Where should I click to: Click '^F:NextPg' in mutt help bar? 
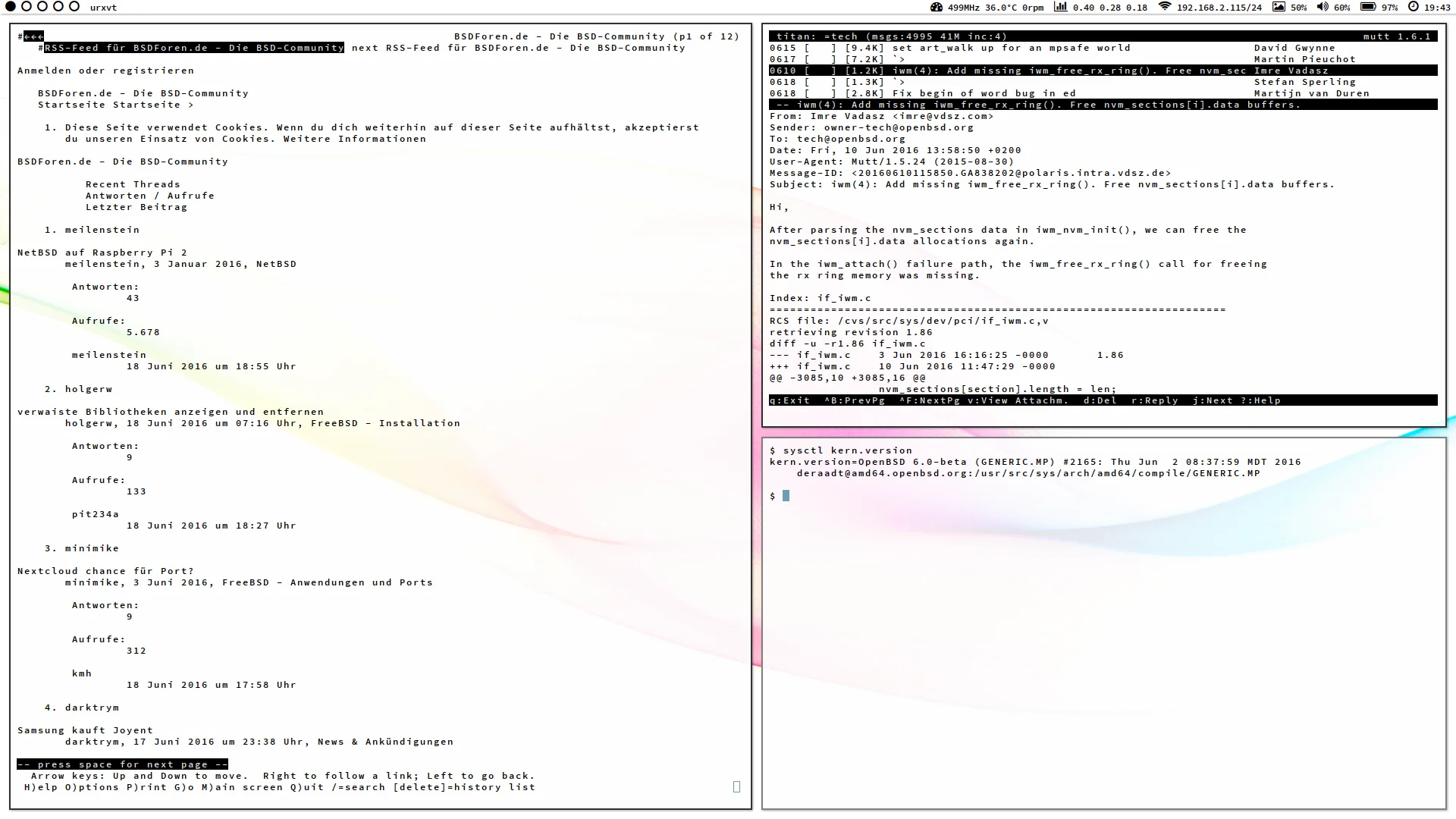(x=930, y=400)
